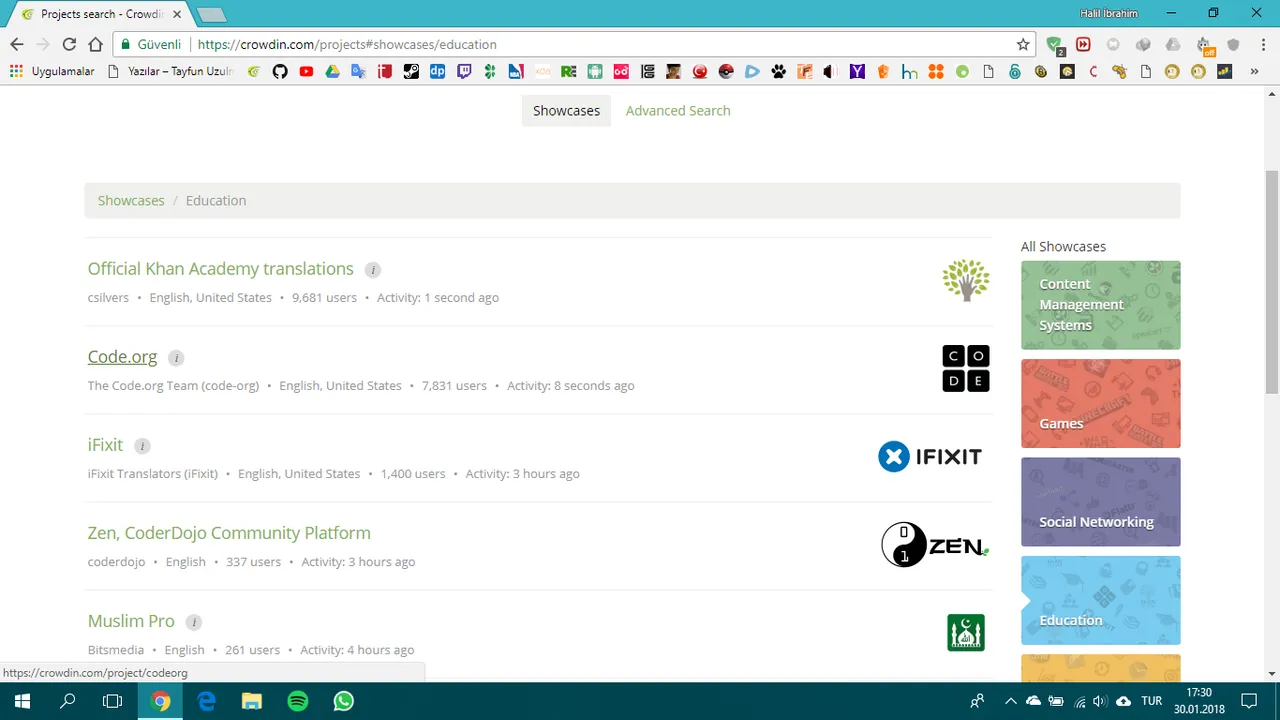Viewport: 1280px width, 720px height.
Task: Click info icon next to iFixit
Action: [x=142, y=446]
